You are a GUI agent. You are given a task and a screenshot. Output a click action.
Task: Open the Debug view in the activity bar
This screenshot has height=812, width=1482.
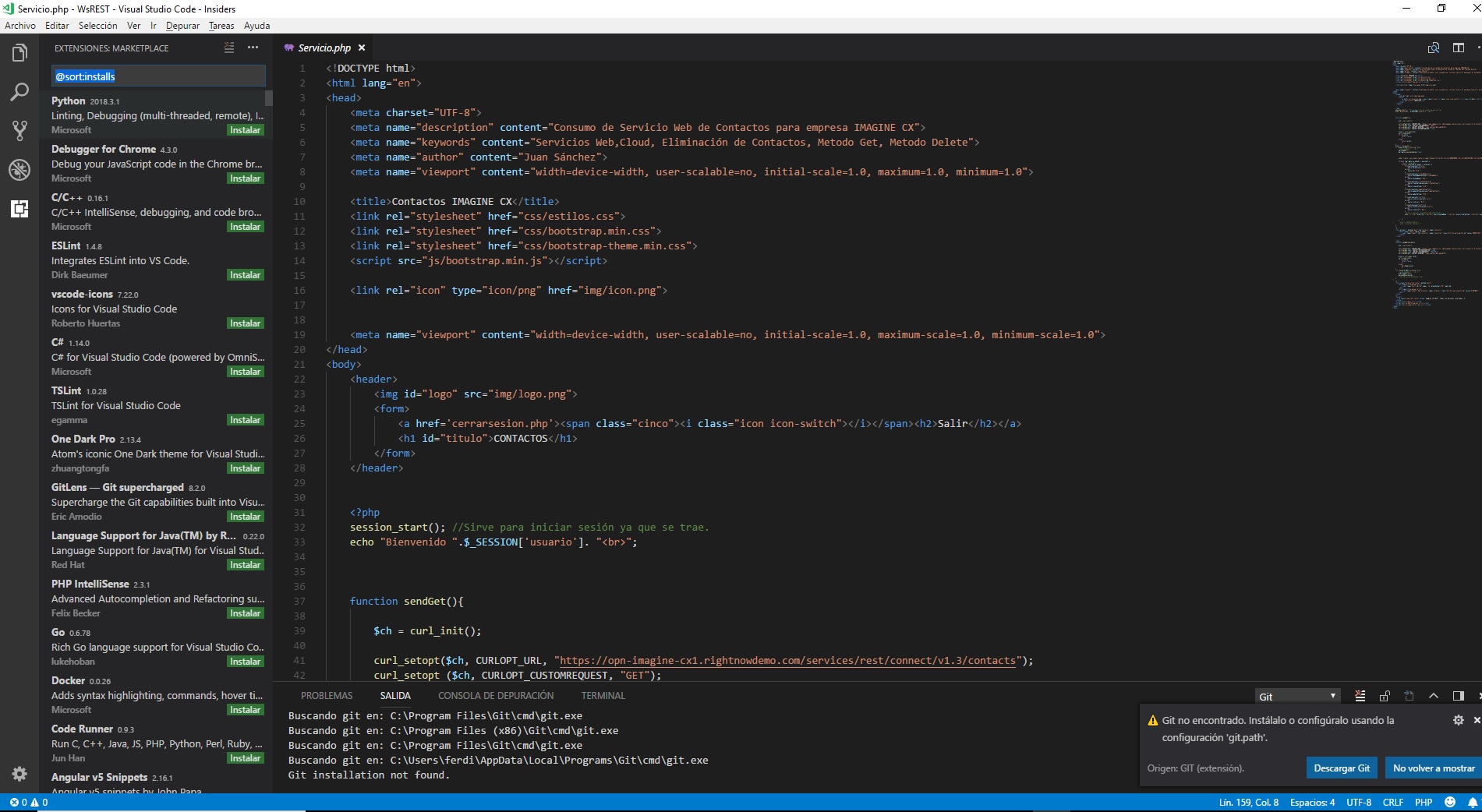tap(19, 169)
